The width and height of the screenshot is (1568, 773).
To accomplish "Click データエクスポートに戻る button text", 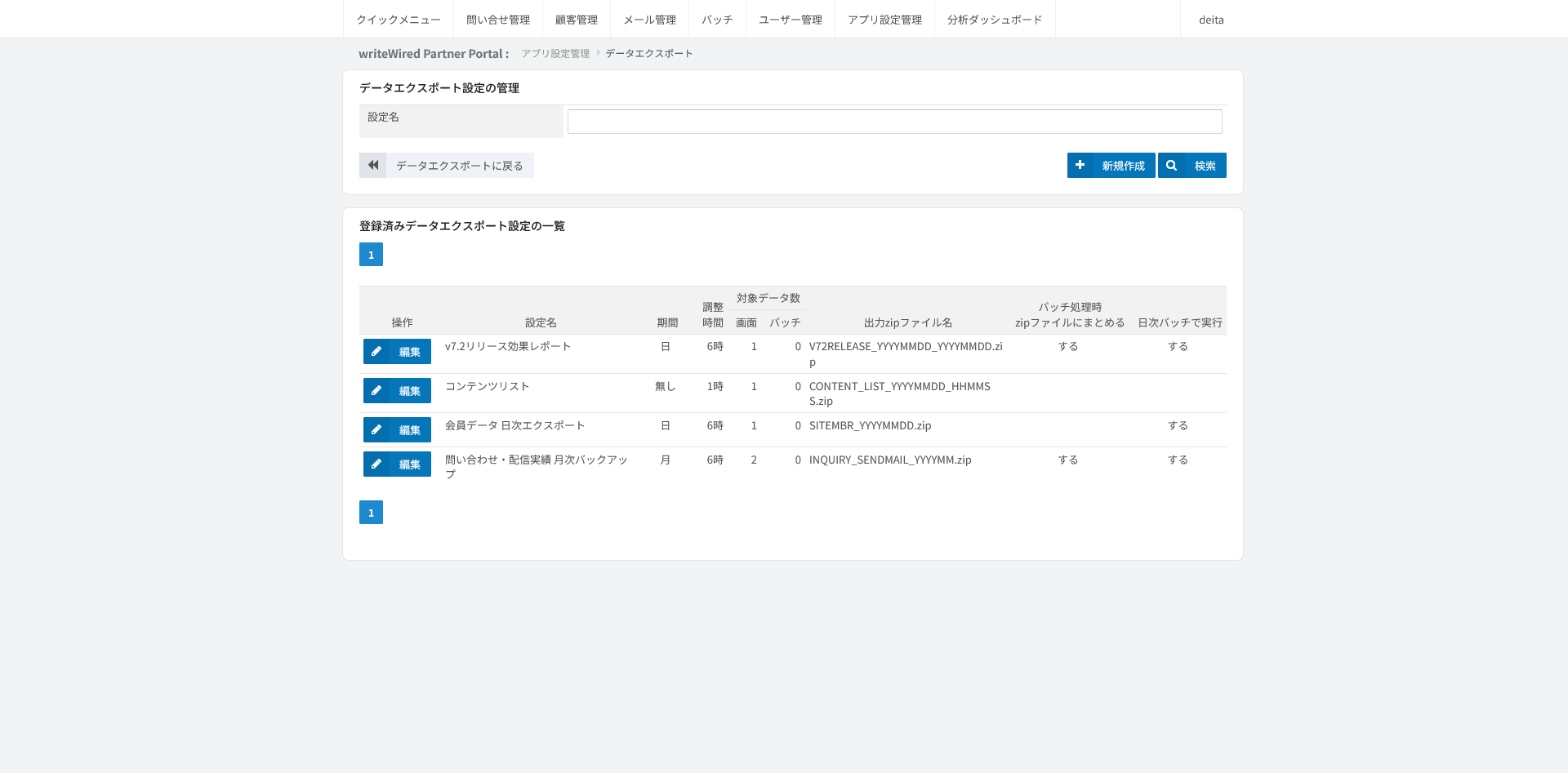I will [x=460, y=166].
